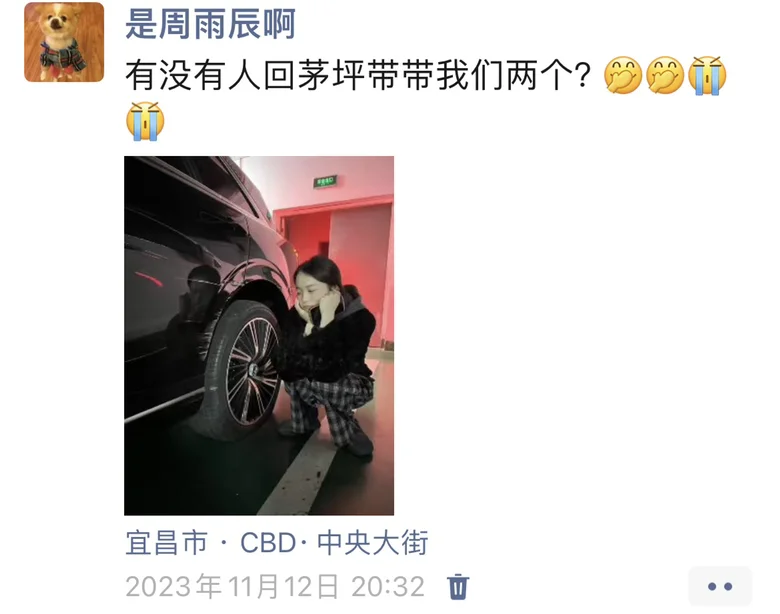This screenshot has width=780, height=614.
Task: Click the crouching girl in the photo
Action: tap(328, 356)
